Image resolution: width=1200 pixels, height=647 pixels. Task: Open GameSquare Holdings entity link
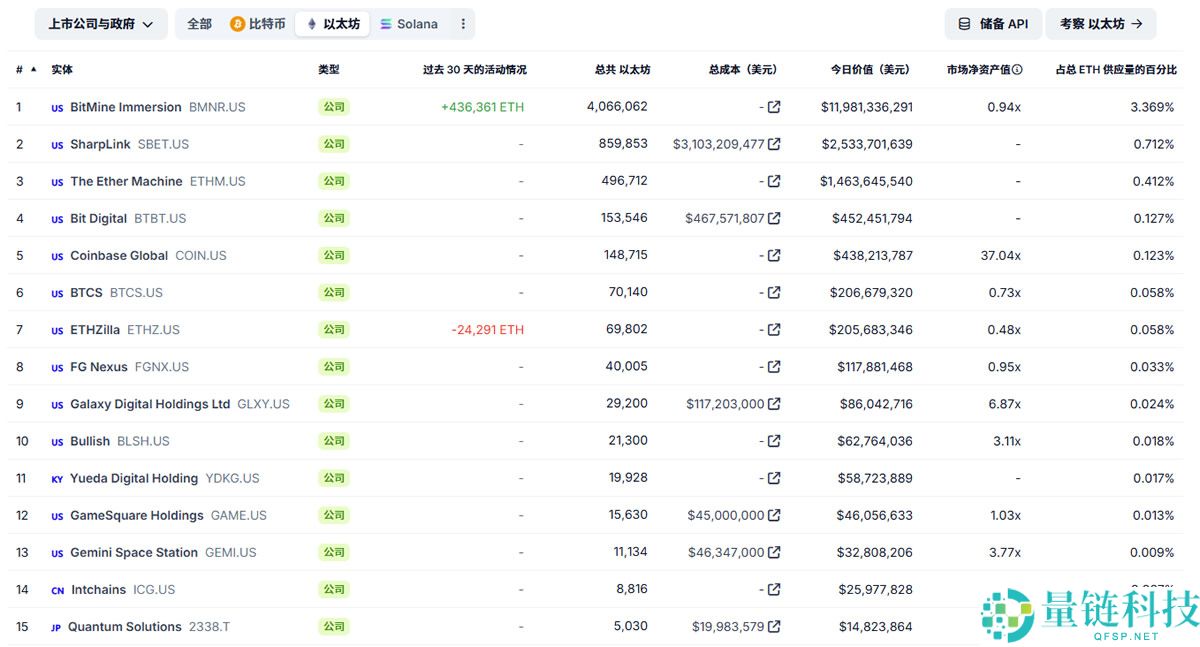point(137,515)
